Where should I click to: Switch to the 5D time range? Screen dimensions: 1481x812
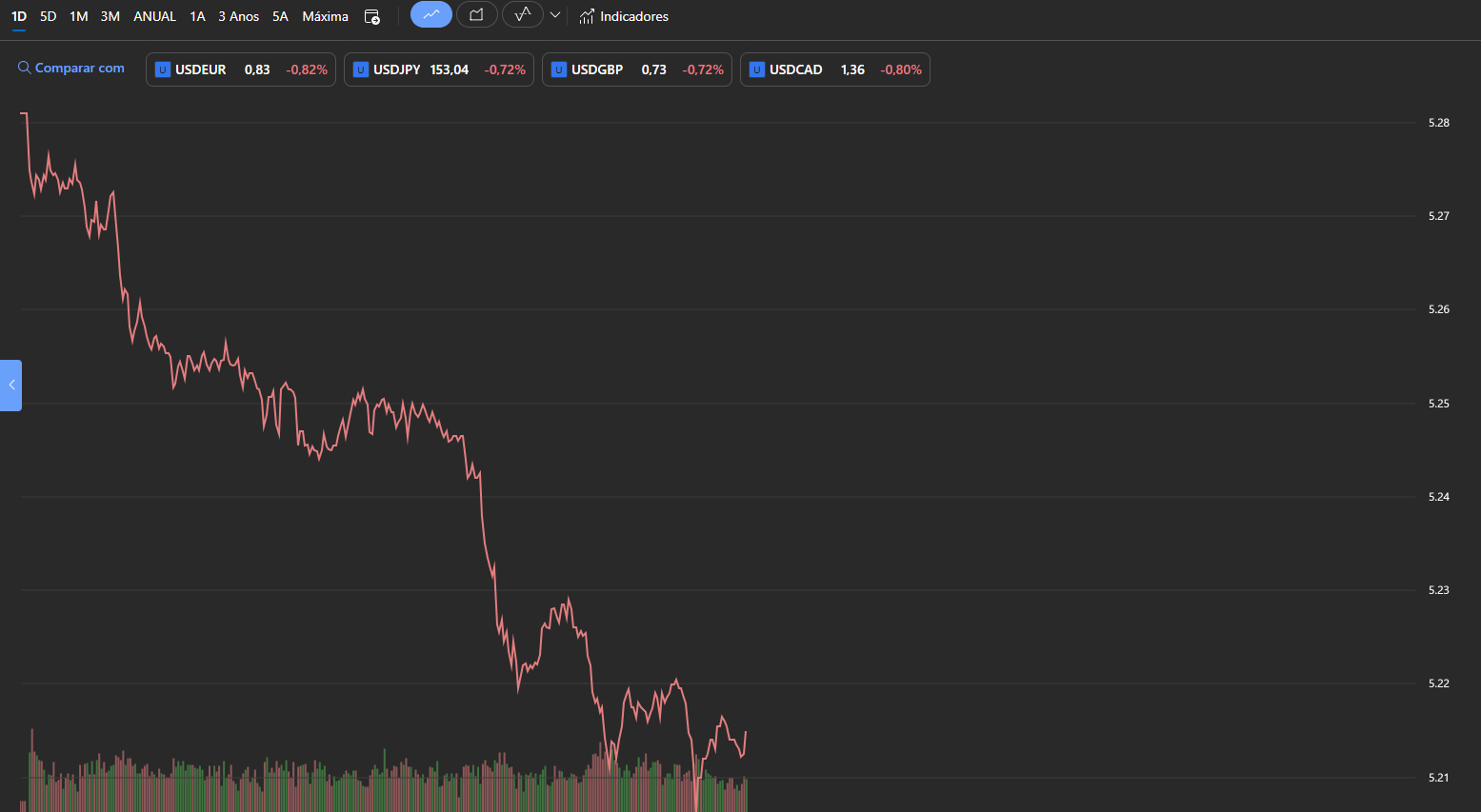pos(48,16)
